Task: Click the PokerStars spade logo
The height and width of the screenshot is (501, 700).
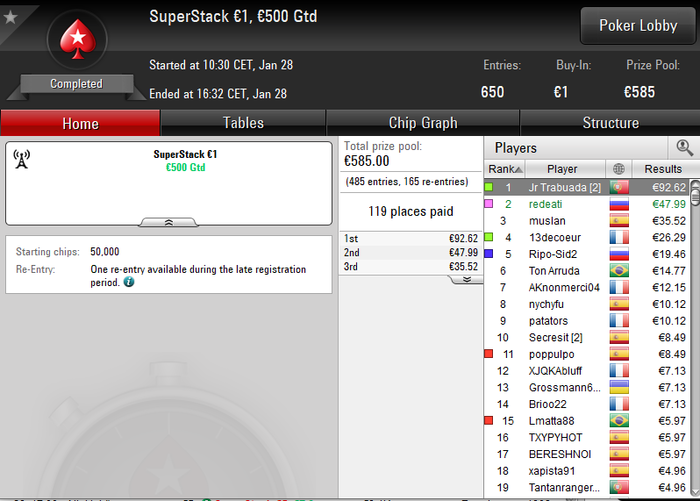Action: click(78, 39)
